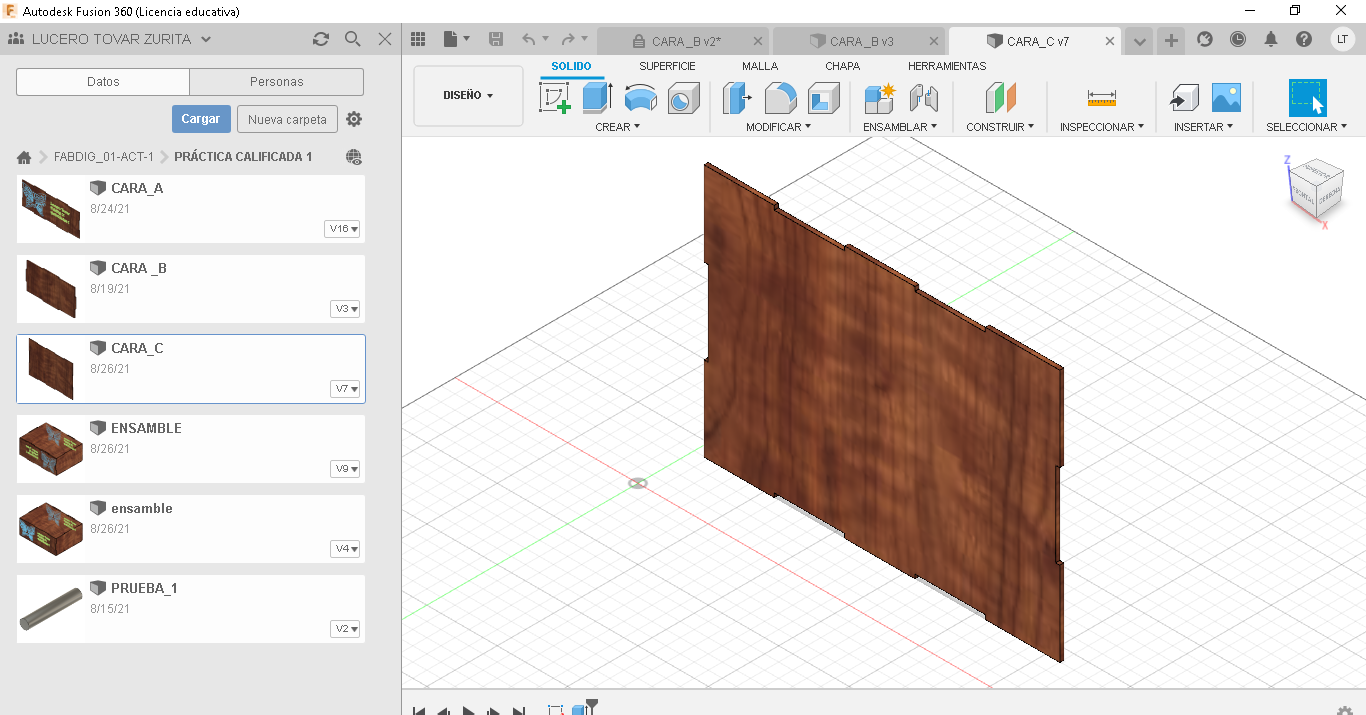Select the Hole tool
1366x715 pixels.
pos(684,98)
